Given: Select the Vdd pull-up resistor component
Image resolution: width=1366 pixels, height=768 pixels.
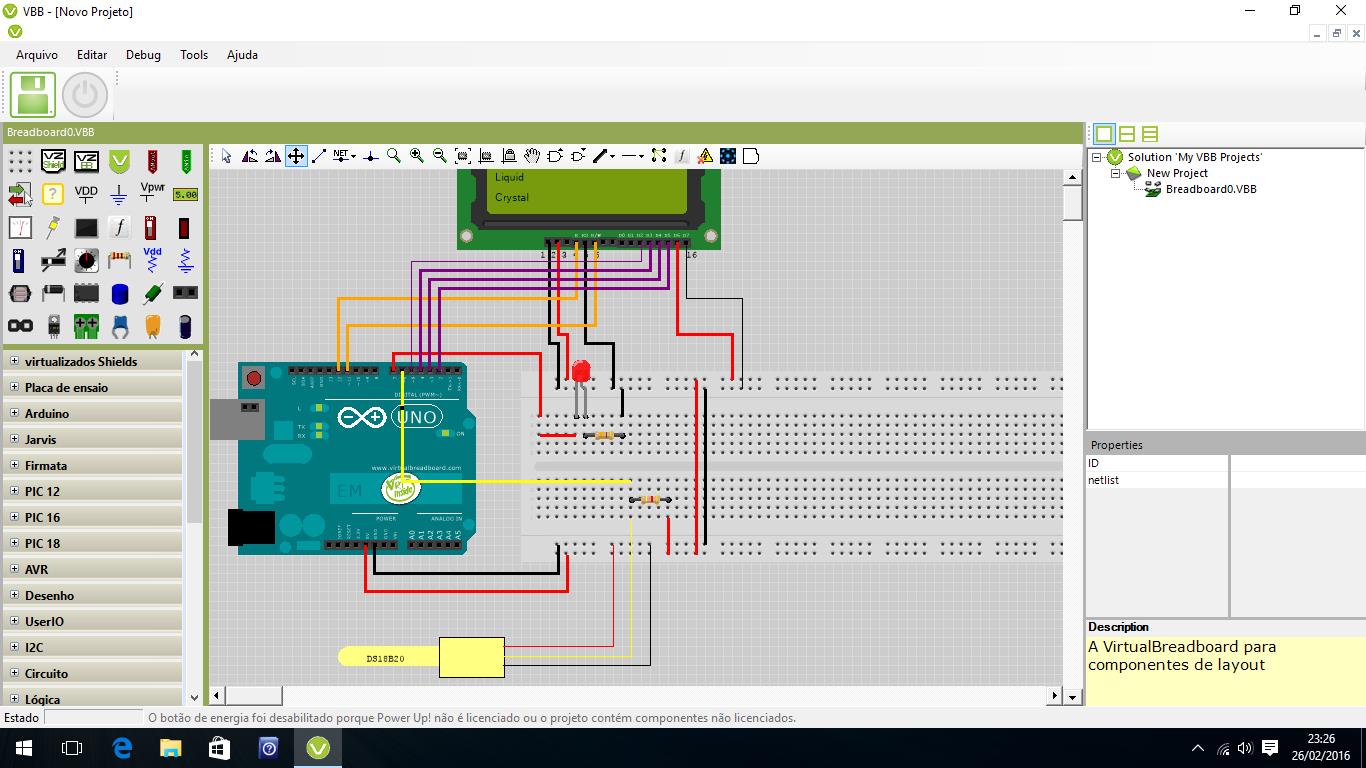Looking at the screenshot, I should click(x=152, y=260).
